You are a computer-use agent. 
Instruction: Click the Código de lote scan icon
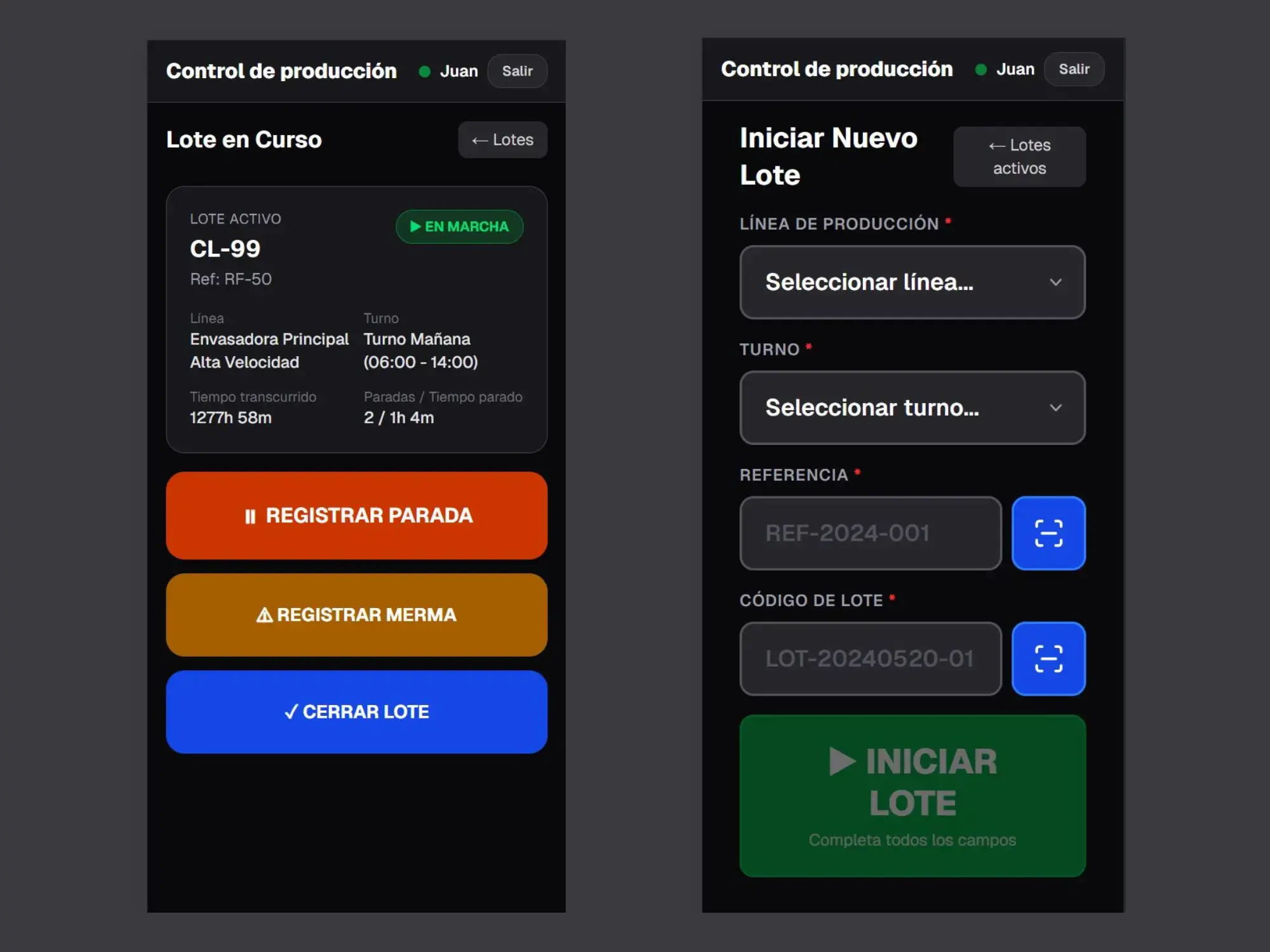point(1048,658)
